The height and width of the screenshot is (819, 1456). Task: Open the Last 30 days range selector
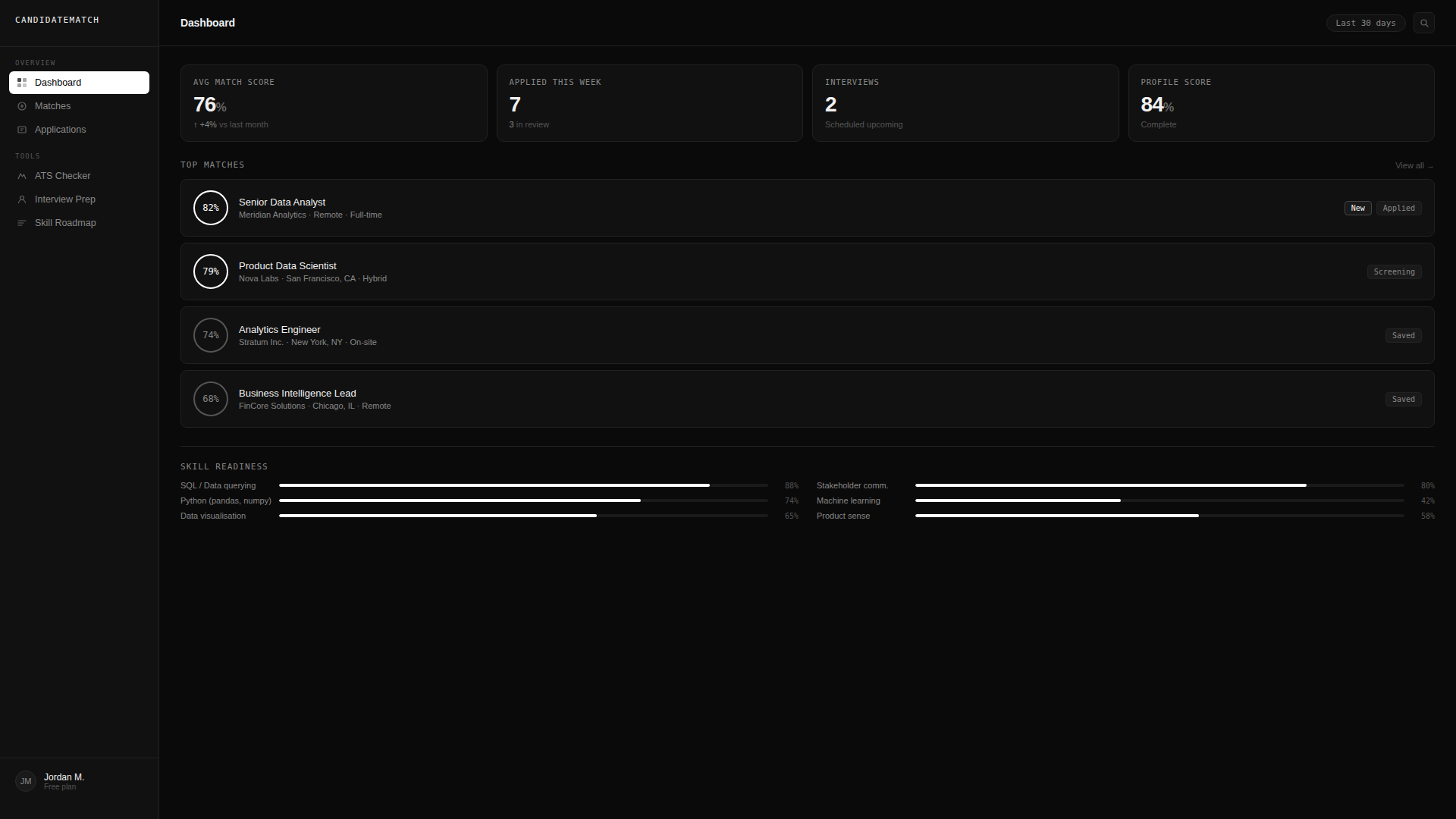[x=1365, y=23]
